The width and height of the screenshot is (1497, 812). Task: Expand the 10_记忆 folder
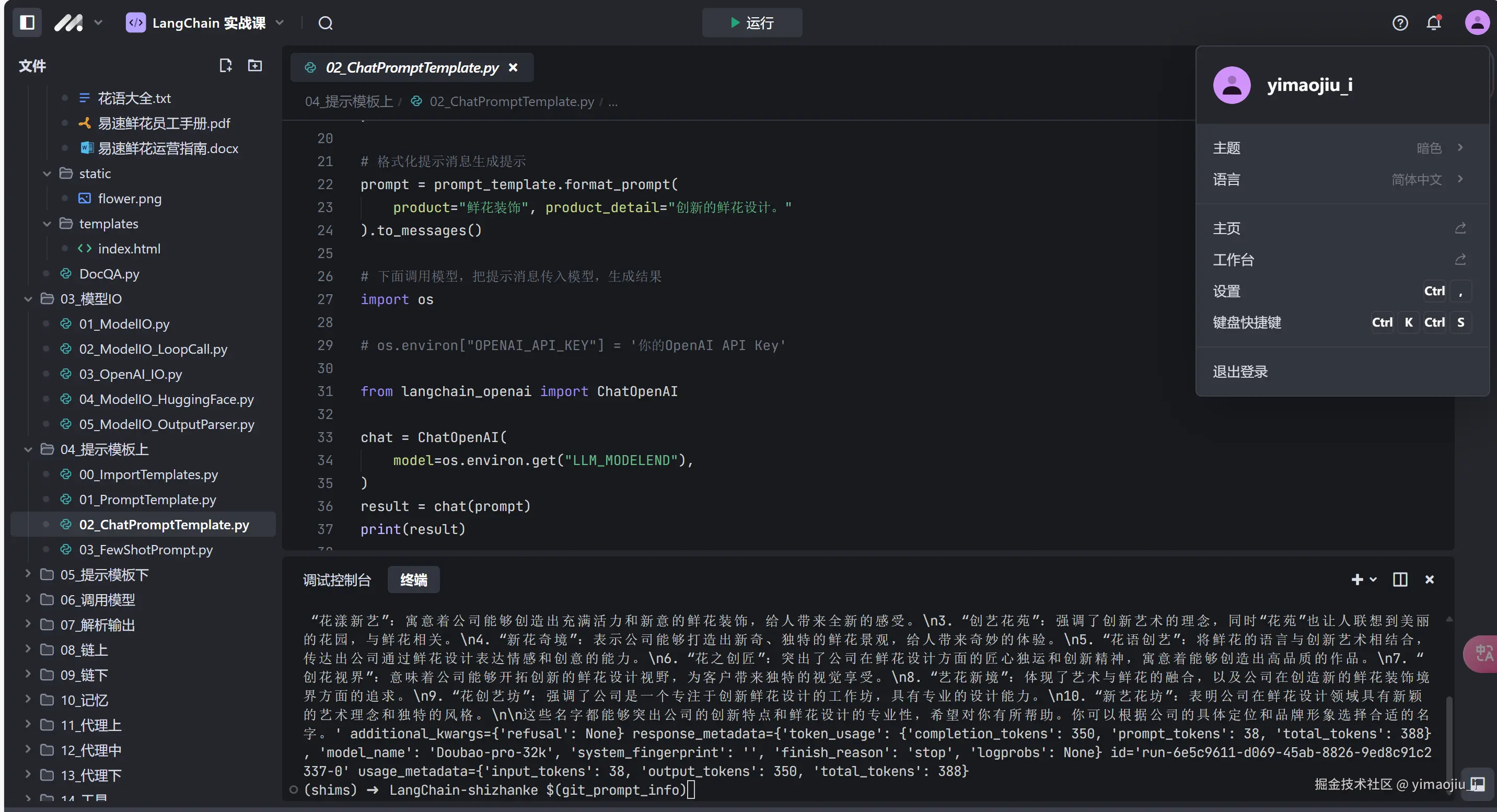28,699
